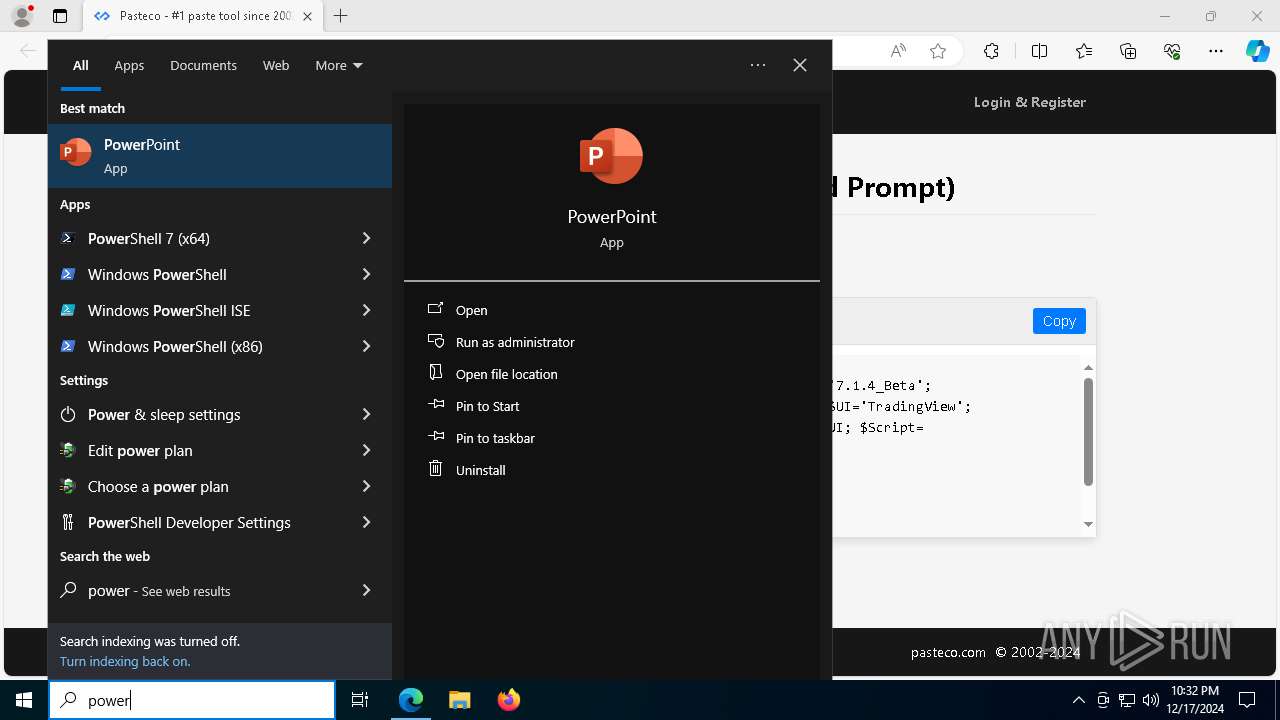Click large PowerPoint icon in preview pane
The image size is (1280, 720).
click(611, 156)
